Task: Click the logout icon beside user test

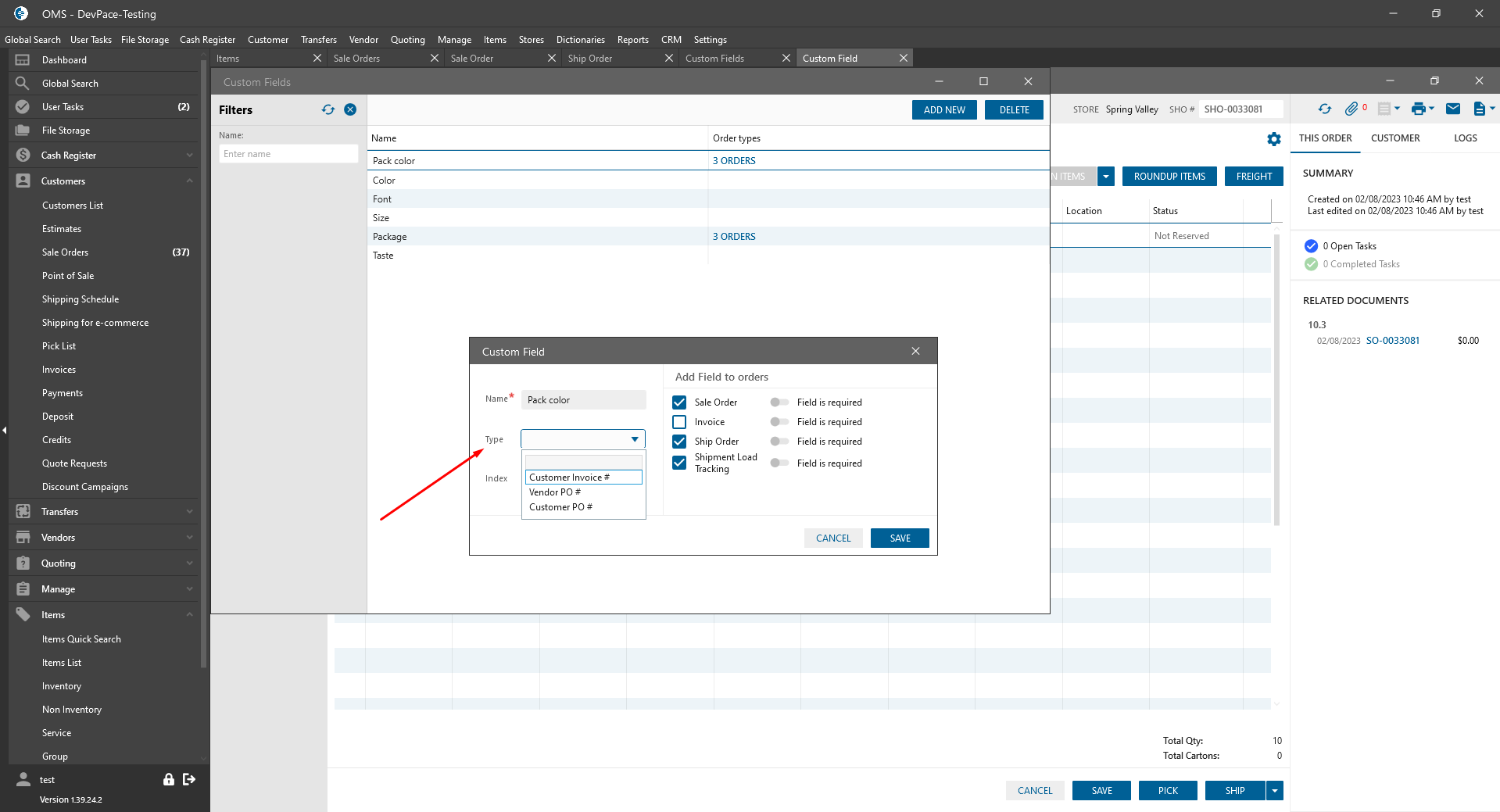Action: (x=189, y=779)
